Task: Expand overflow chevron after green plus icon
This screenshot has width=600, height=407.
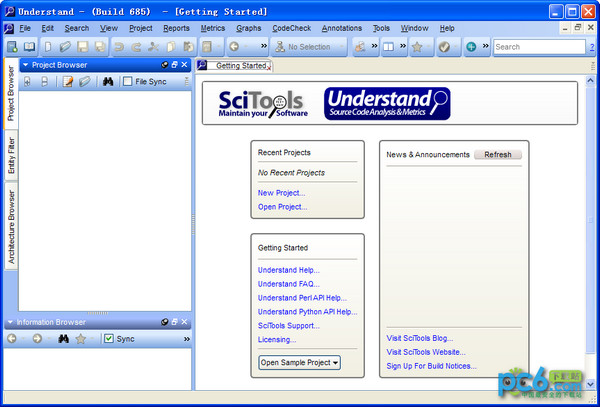Action: pos(486,46)
